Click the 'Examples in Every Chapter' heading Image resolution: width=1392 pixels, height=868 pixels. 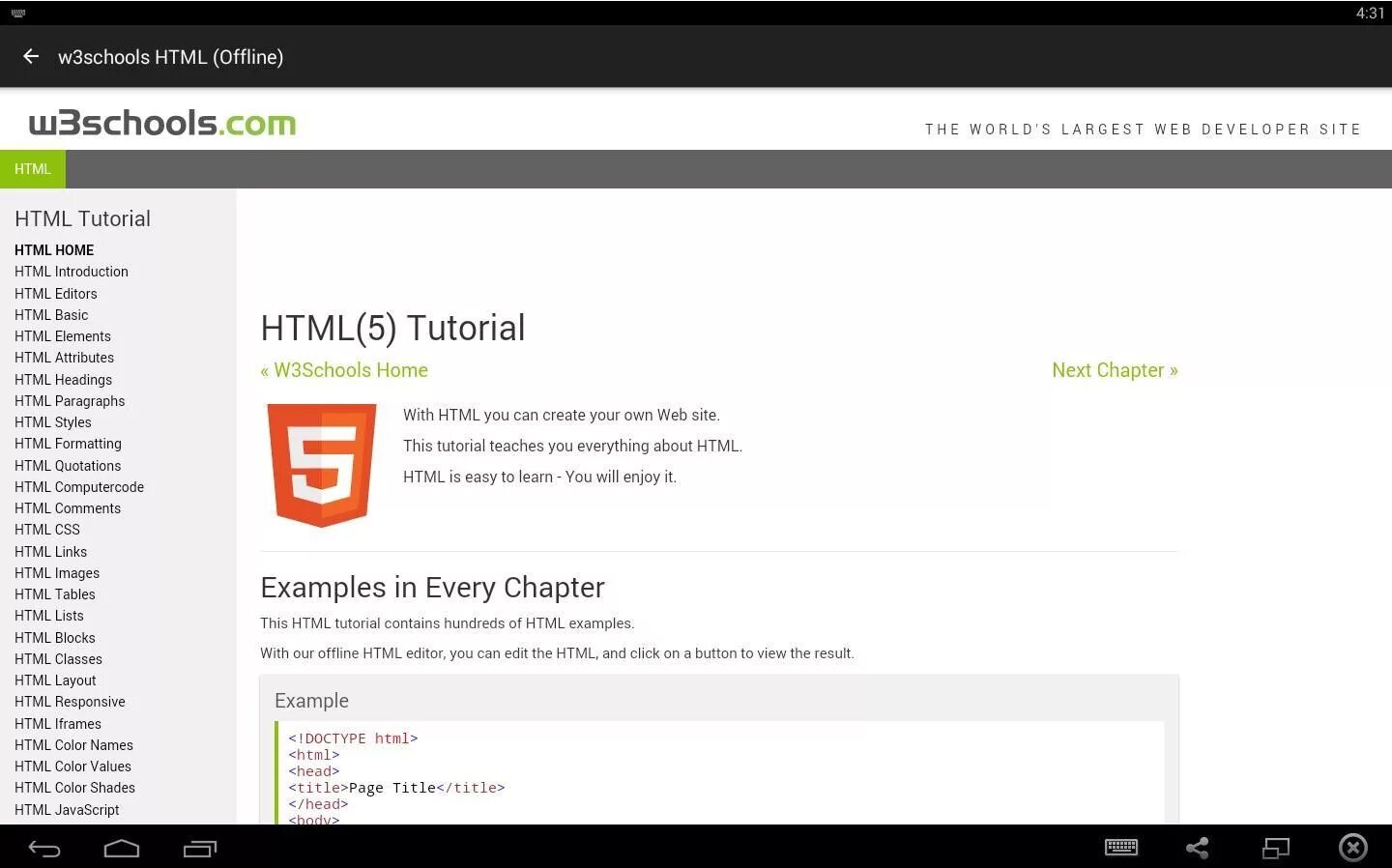click(x=432, y=588)
